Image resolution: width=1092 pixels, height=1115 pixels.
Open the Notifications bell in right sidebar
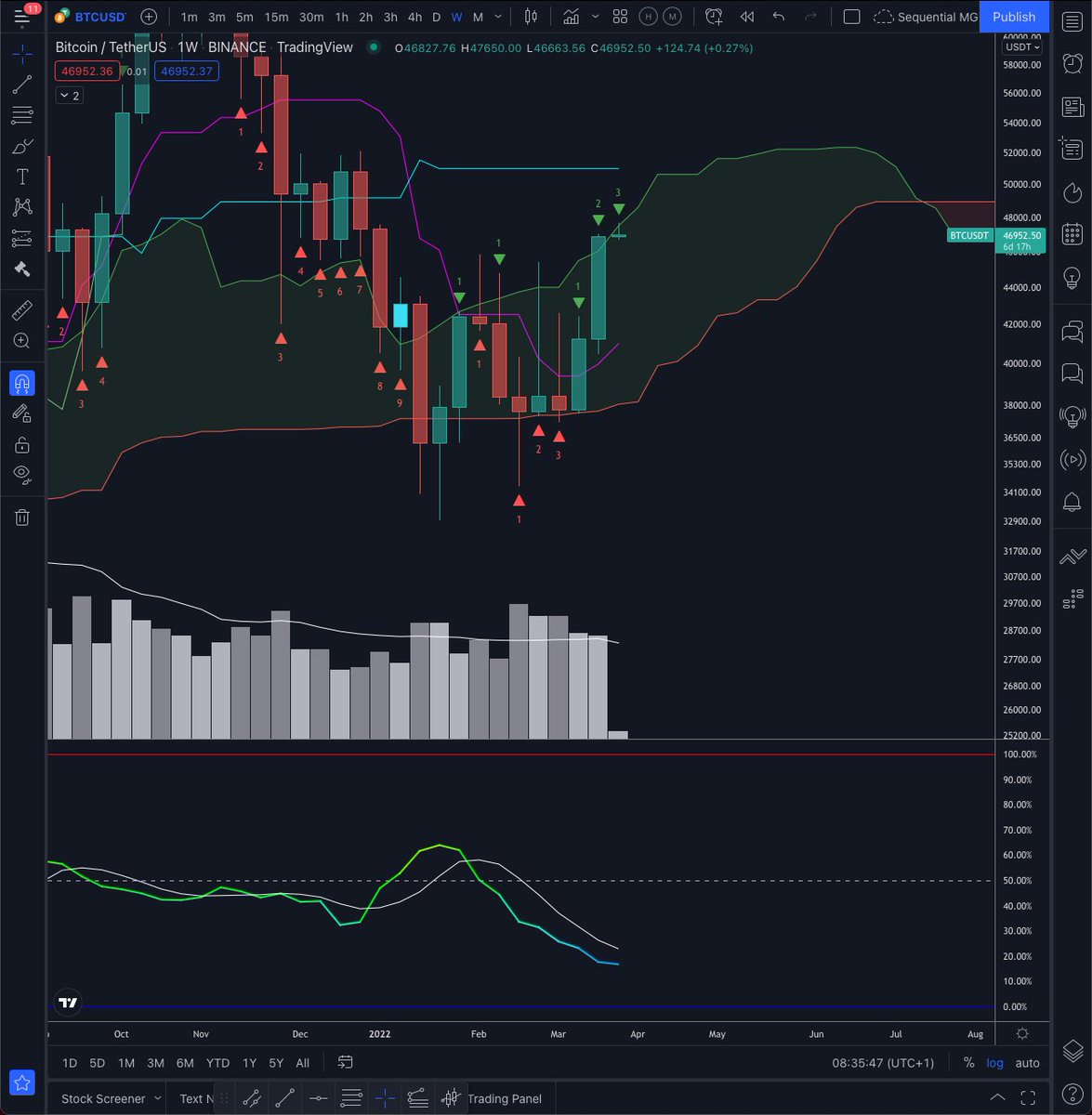coord(1072,502)
